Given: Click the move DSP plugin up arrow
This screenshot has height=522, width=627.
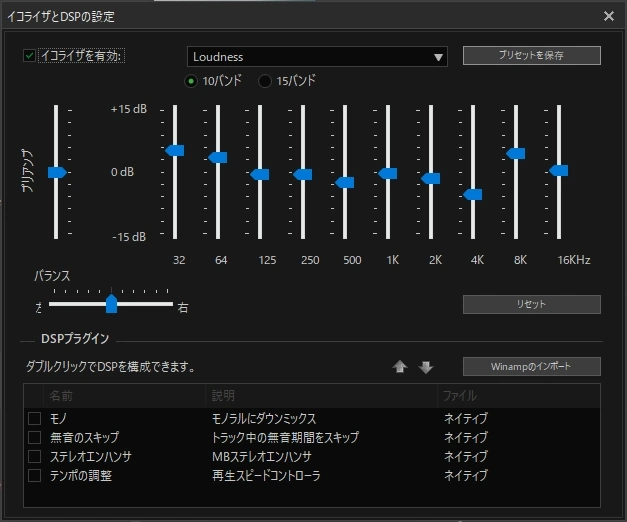Looking at the screenshot, I should (399, 366).
